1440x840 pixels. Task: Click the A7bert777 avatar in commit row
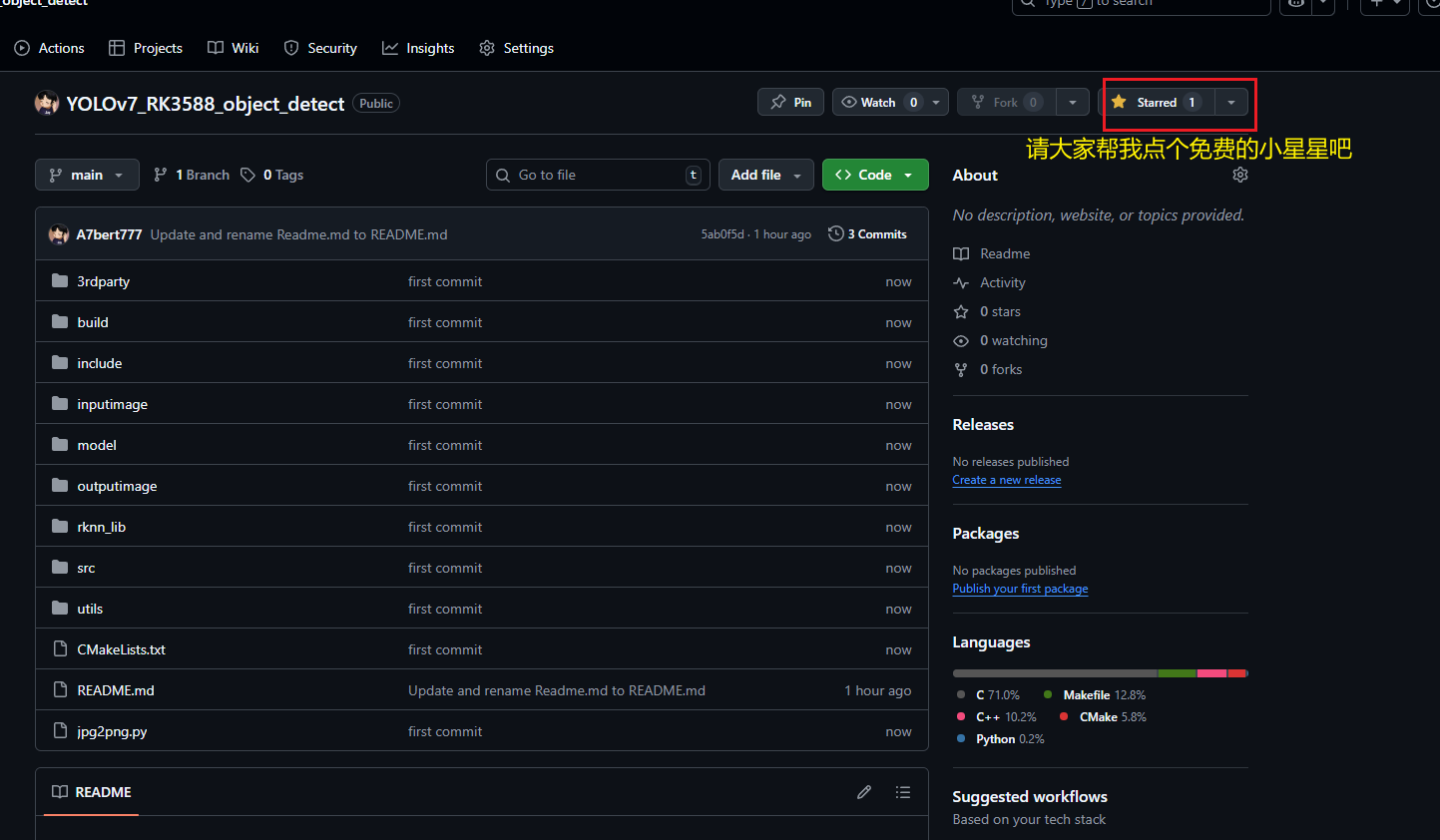(x=59, y=234)
